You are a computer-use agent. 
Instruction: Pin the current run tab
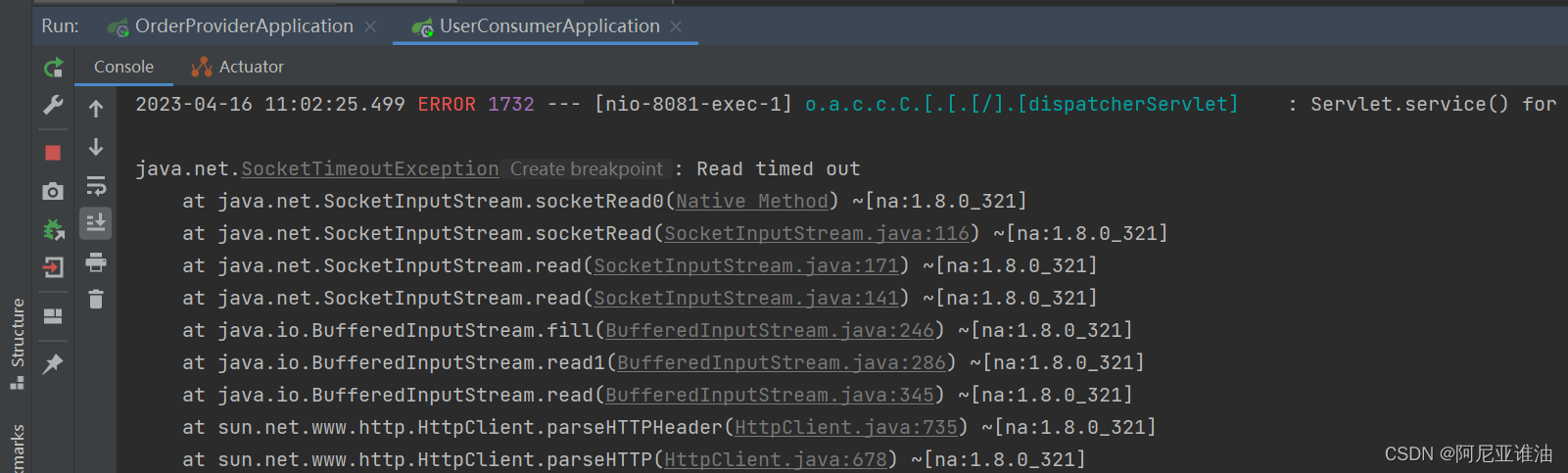[53, 363]
